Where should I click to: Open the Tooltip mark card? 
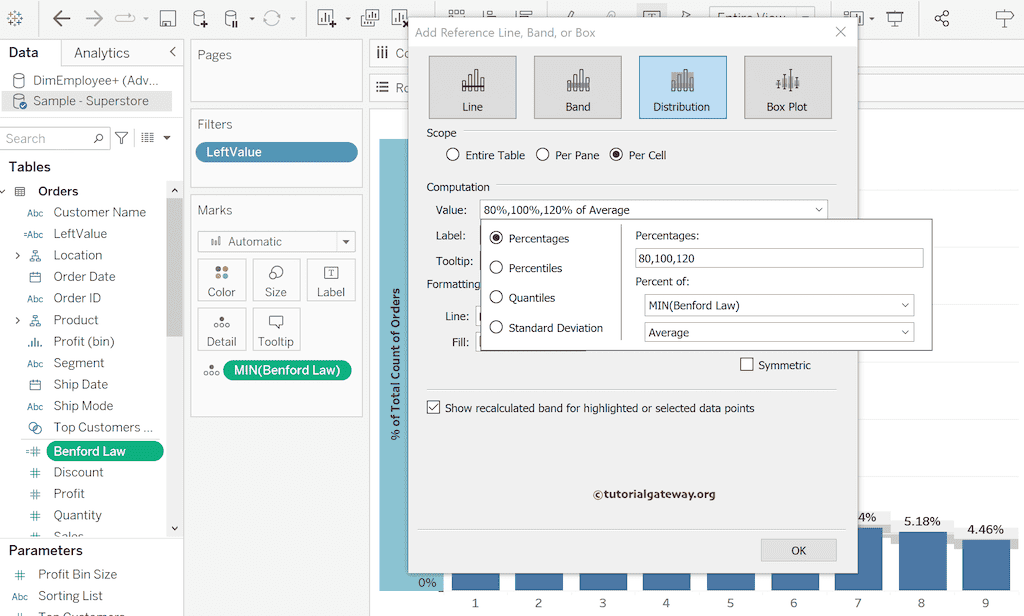pos(276,329)
